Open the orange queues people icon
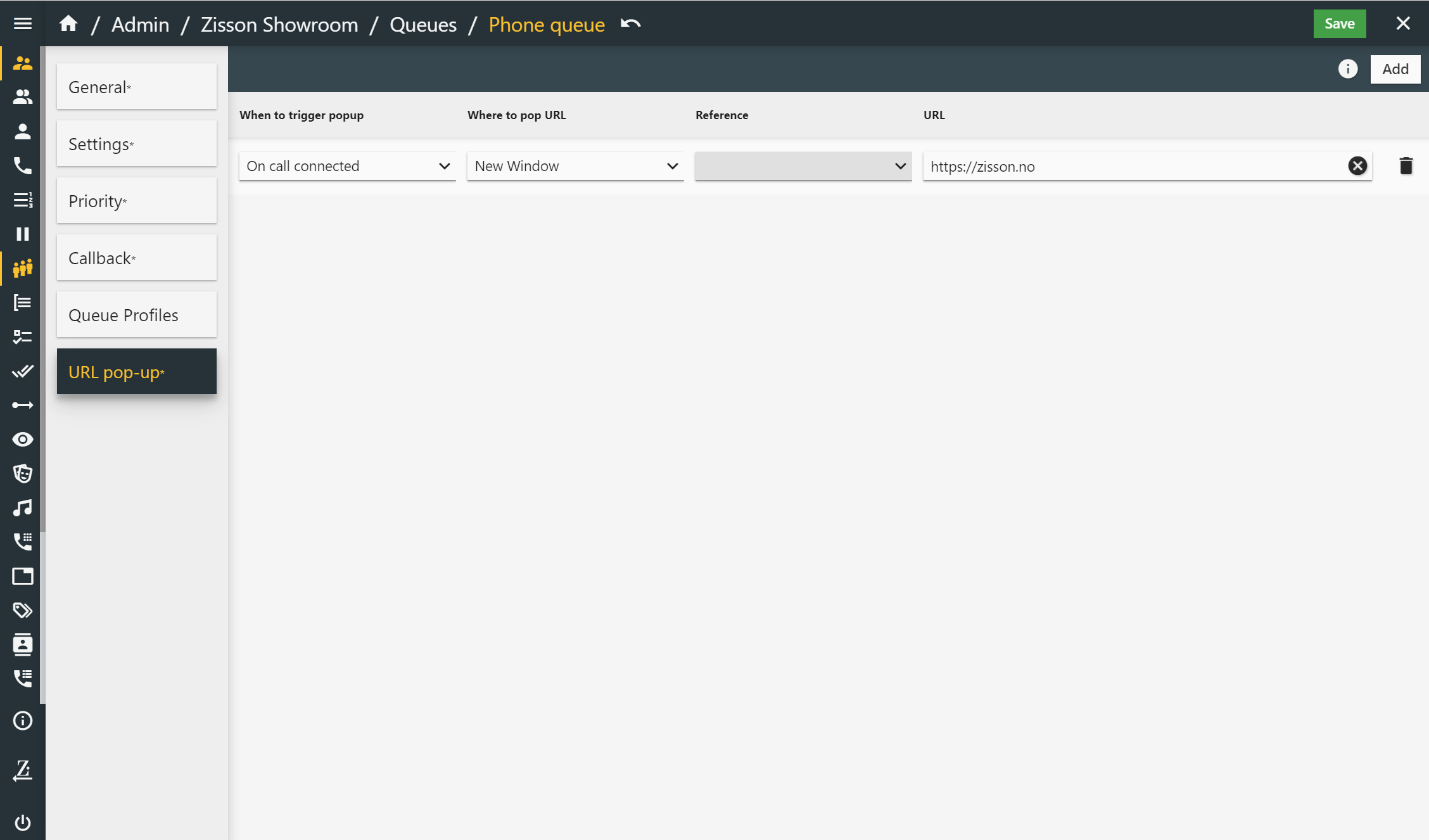This screenshot has height=840, width=1429. coord(23,268)
